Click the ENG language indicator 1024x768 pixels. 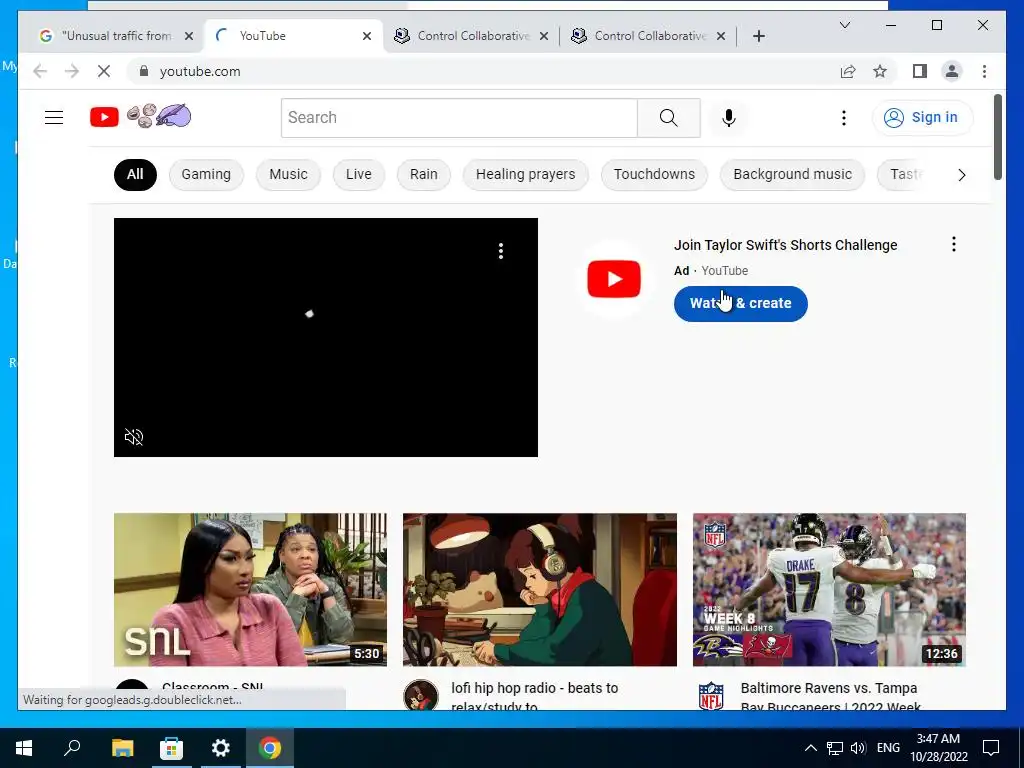(888, 748)
